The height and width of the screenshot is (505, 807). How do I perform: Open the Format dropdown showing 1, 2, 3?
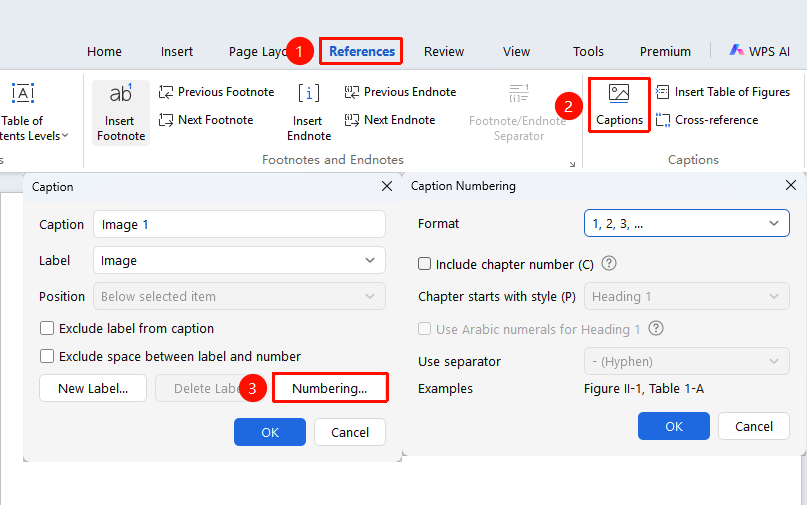[x=687, y=223]
